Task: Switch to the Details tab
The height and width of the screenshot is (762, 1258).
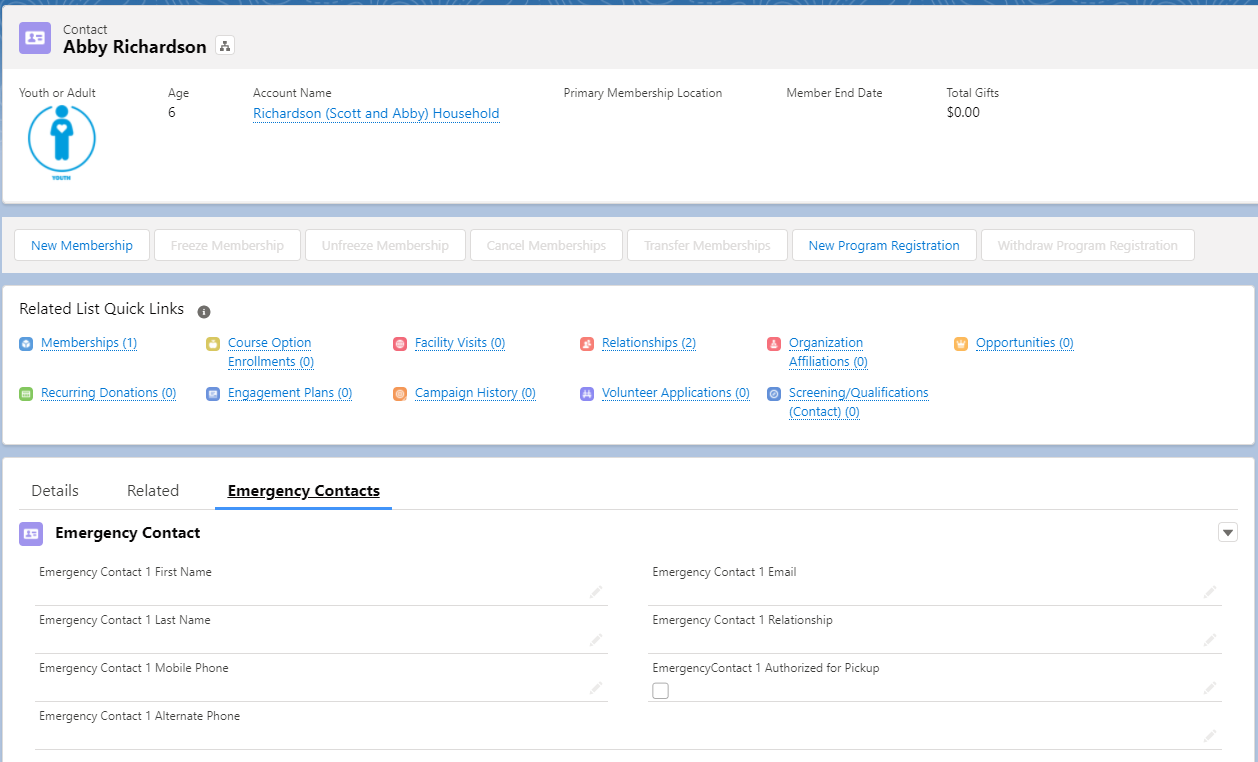Action: [54, 490]
